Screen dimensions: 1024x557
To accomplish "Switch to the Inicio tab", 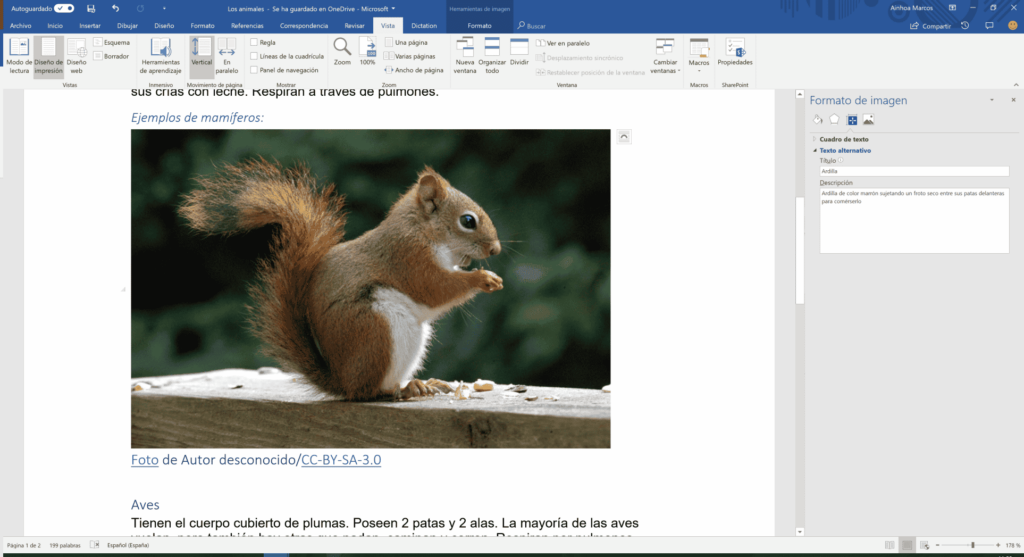I will coord(55,25).
